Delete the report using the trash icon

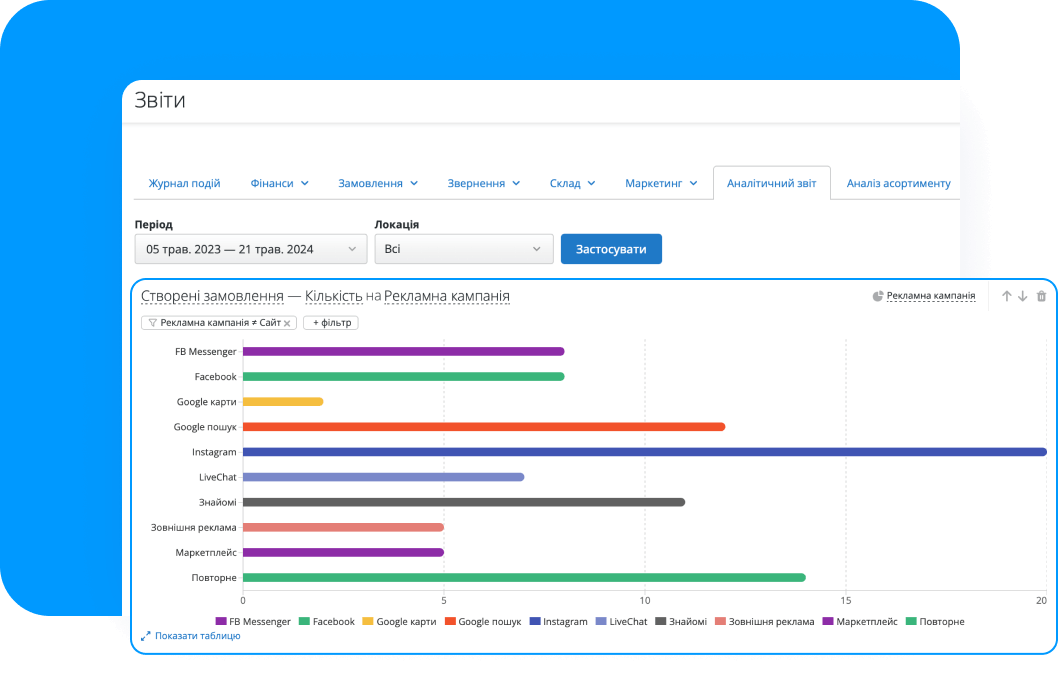(x=1041, y=296)
